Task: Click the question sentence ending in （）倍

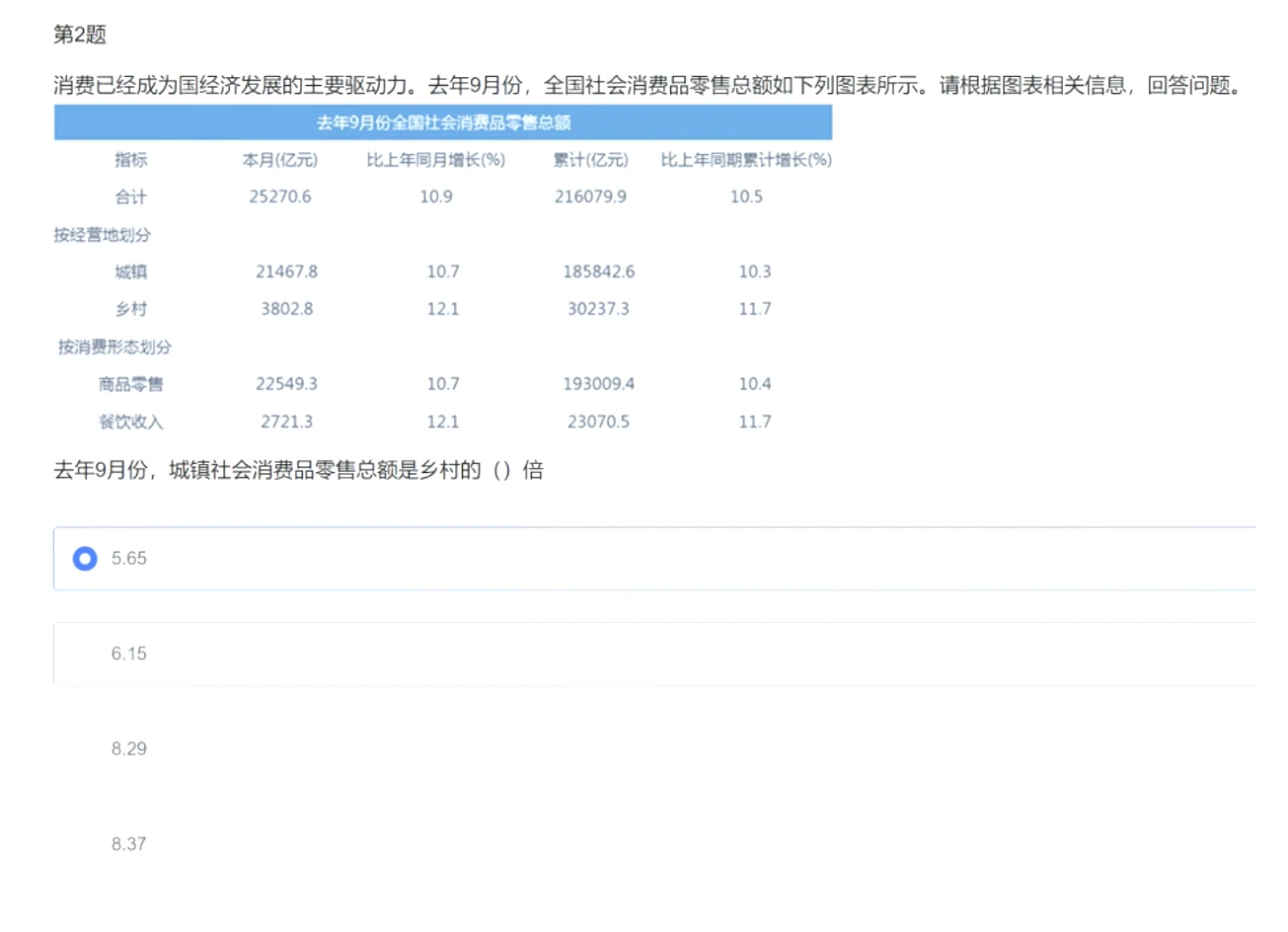Action: [298, 471]
